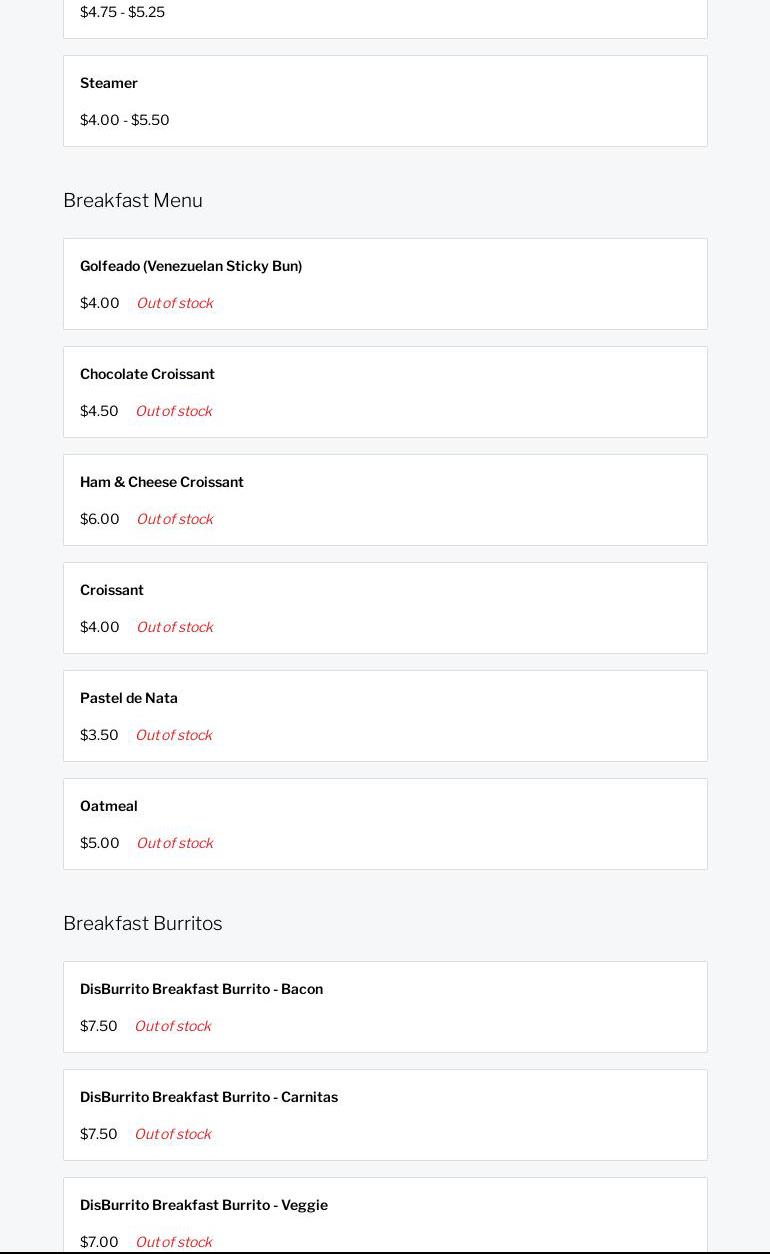This screenshot has width=770, height=1254.
Task: Click the $4.75 - $5.25 price range
Action: coord(122,12)
